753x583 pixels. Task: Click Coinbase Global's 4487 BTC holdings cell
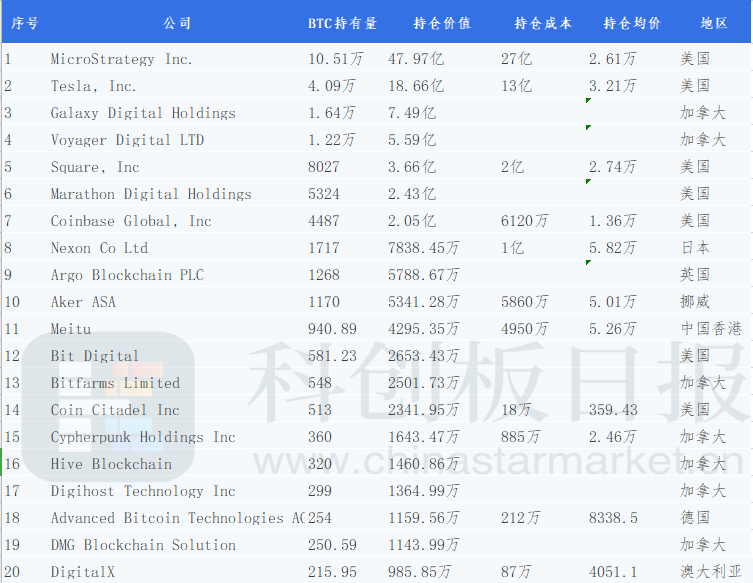(x=324, y=221)
